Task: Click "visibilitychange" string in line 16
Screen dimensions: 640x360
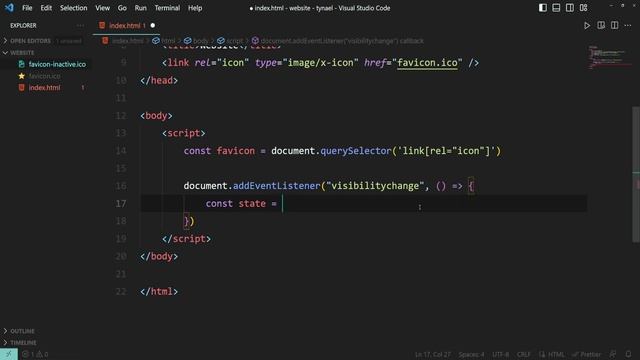Action: pos(375,186)
